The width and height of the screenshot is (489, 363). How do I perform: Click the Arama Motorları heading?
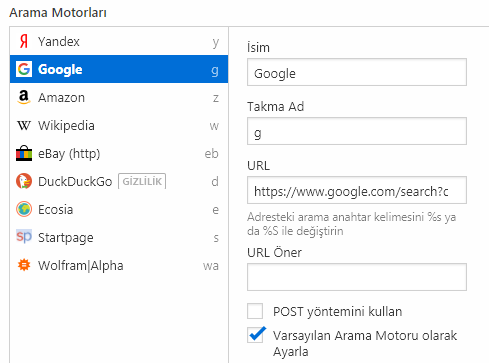pyautogui.click(x=58, y=13)
